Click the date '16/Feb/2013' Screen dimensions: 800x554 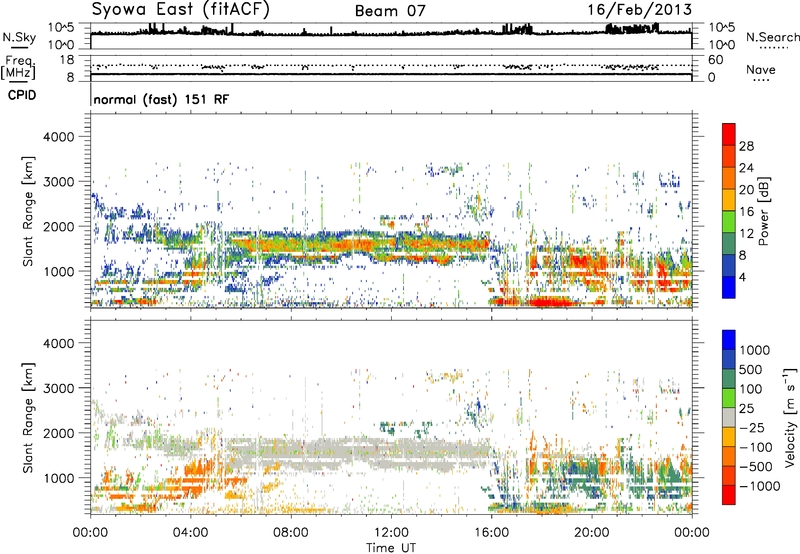point(639,10)
